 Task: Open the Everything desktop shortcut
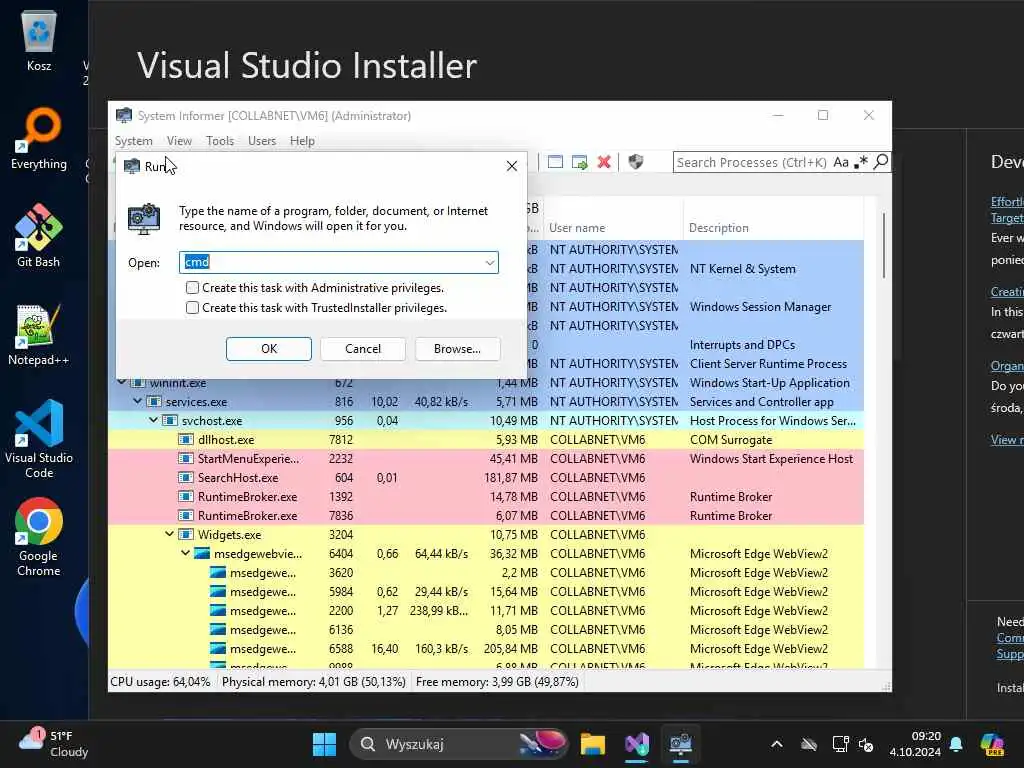click(x=39, y=139)
